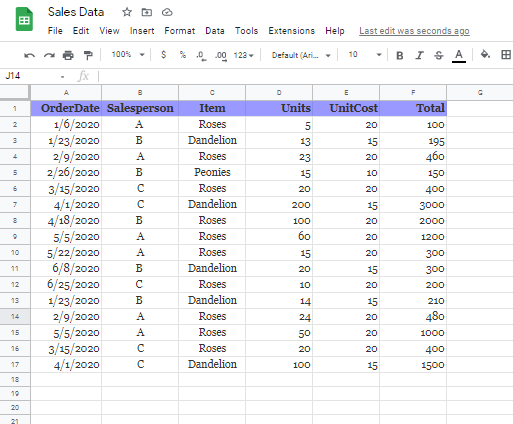Open the File menu
Viewport: 513px width, 424px height.
click(55, 31)
